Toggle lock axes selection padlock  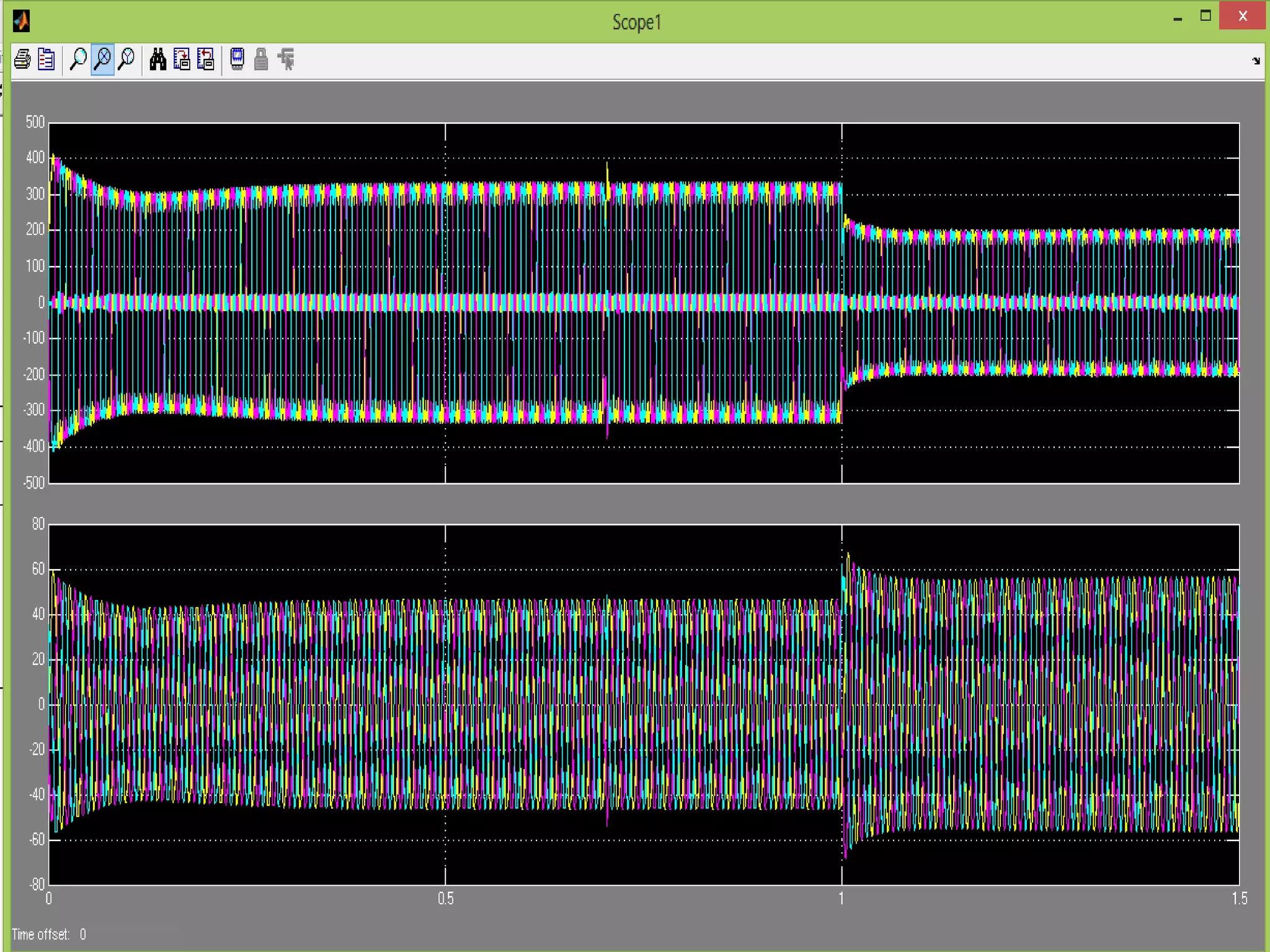point(261,59)
